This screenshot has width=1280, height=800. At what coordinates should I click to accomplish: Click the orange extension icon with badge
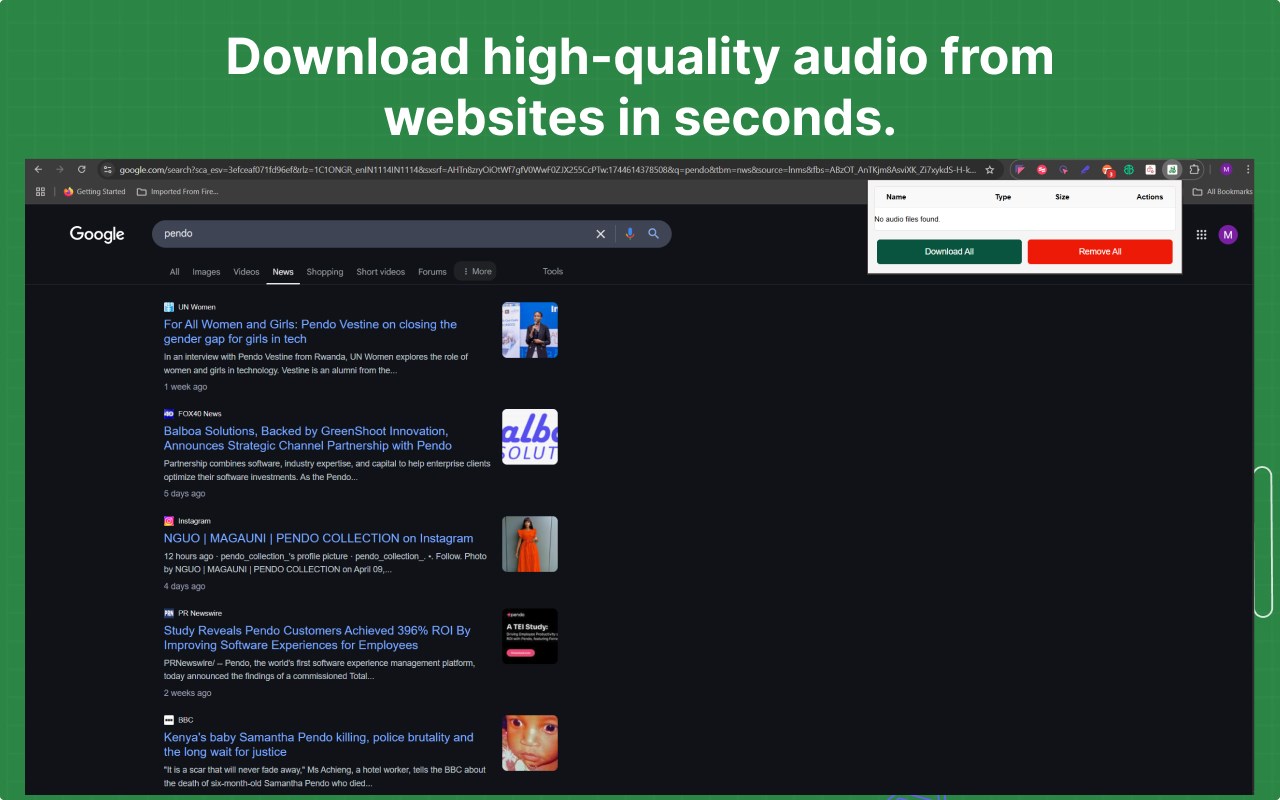(1107, 171)
